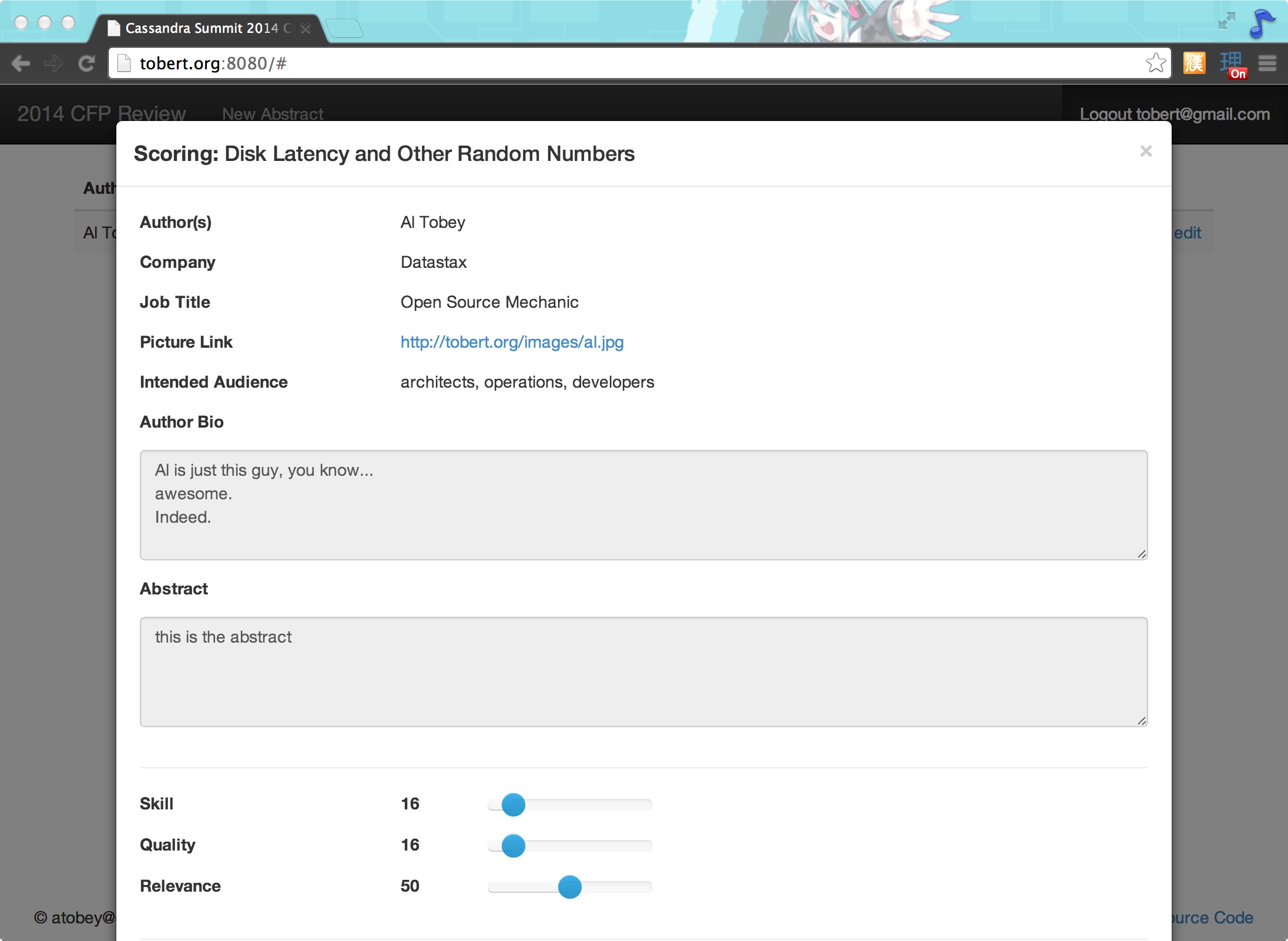
Task: Close the Cassandra Summit tab
Action: click(x=306, y=28)
